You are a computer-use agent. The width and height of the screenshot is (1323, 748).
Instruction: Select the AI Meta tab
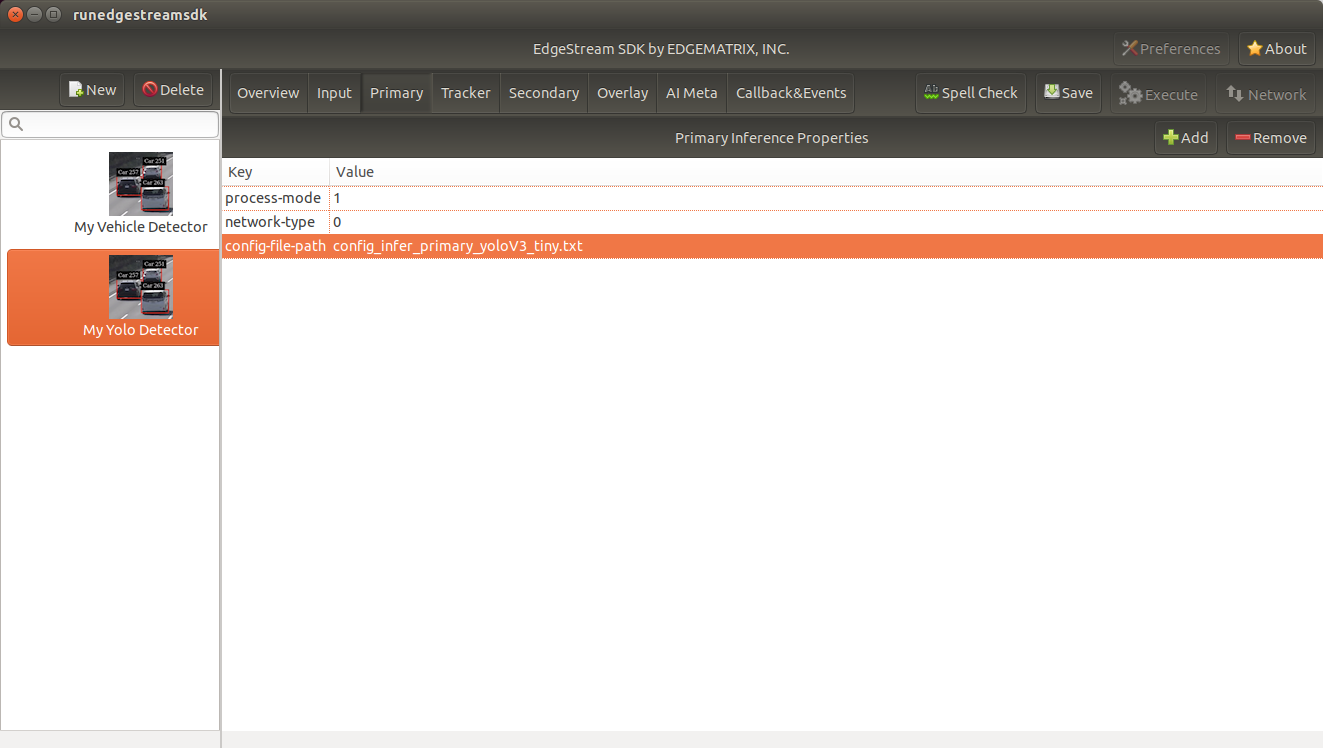692,93
